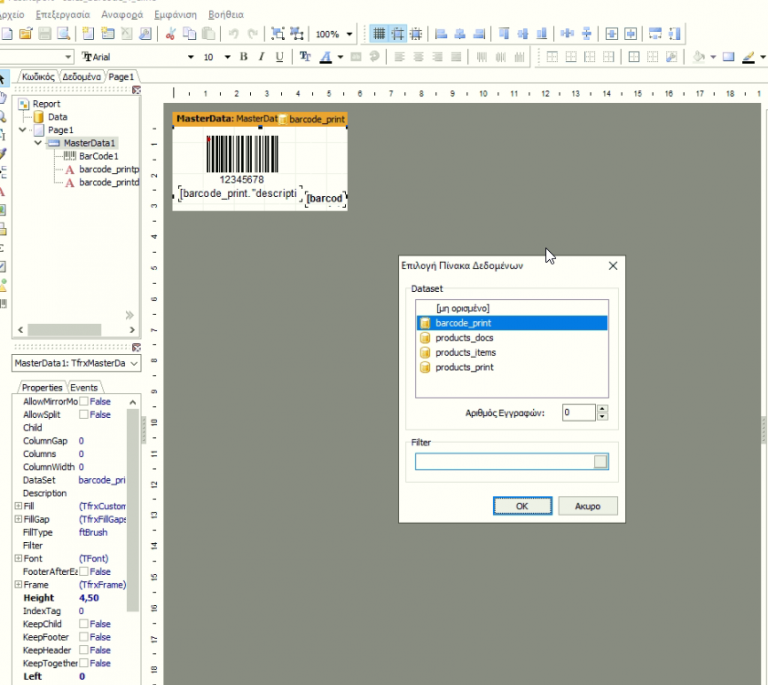This screenshot has width=768, height=685.
Task: Click the Cut scissors icon in toolbar
Action: [x=170, y=34]
